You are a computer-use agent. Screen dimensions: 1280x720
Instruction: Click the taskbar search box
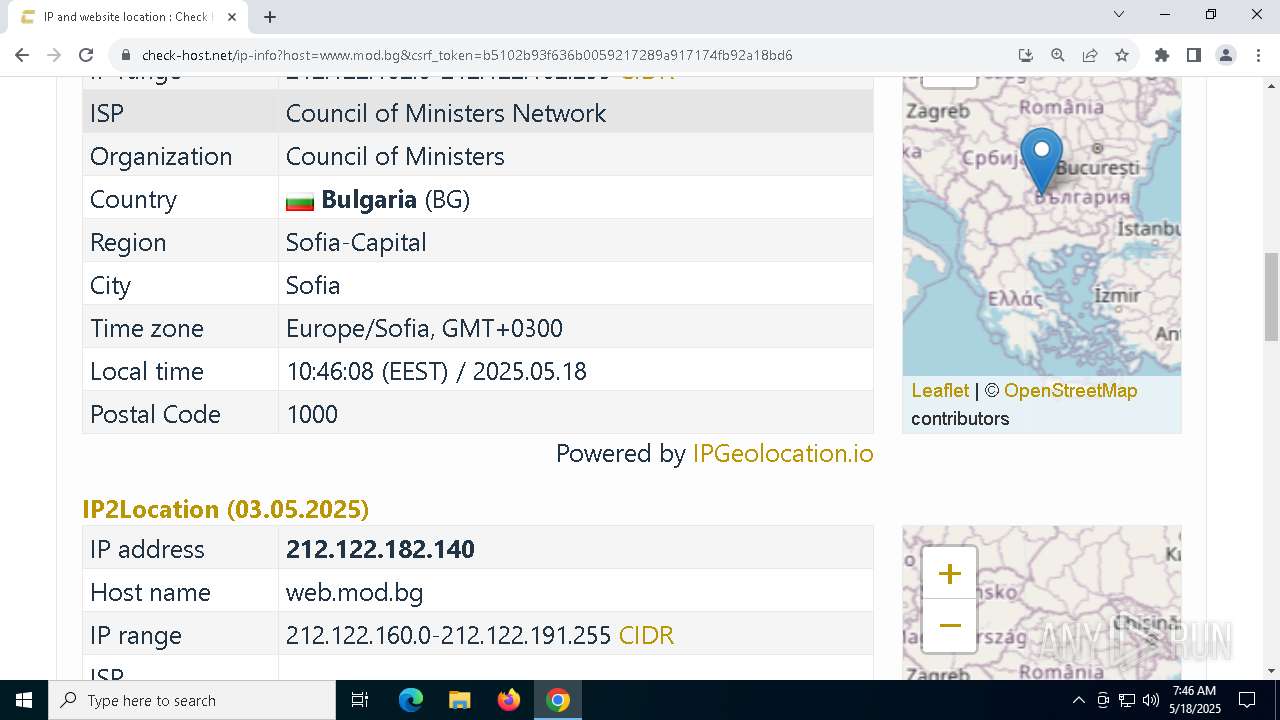192,700
